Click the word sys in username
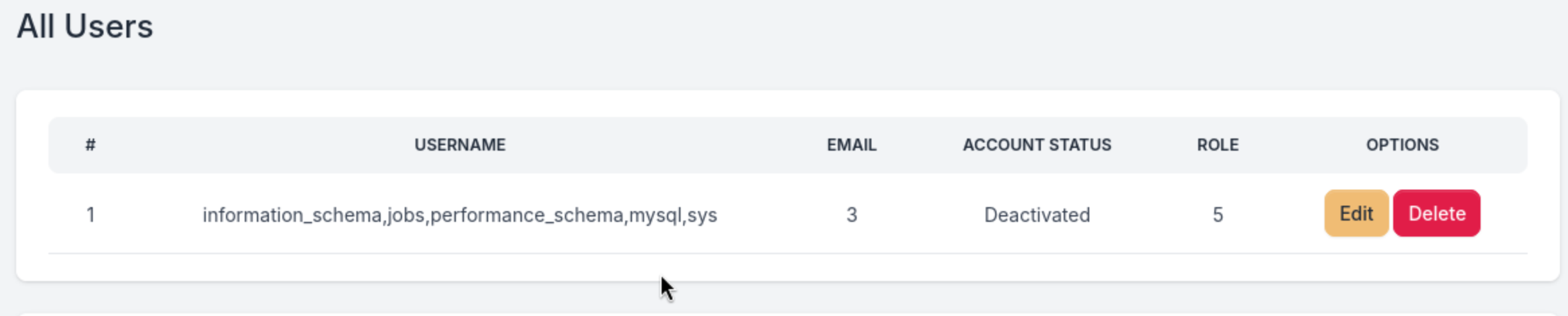Image resolution: width=1568 pixels, height=316 pixels. (x=702, y=215)
